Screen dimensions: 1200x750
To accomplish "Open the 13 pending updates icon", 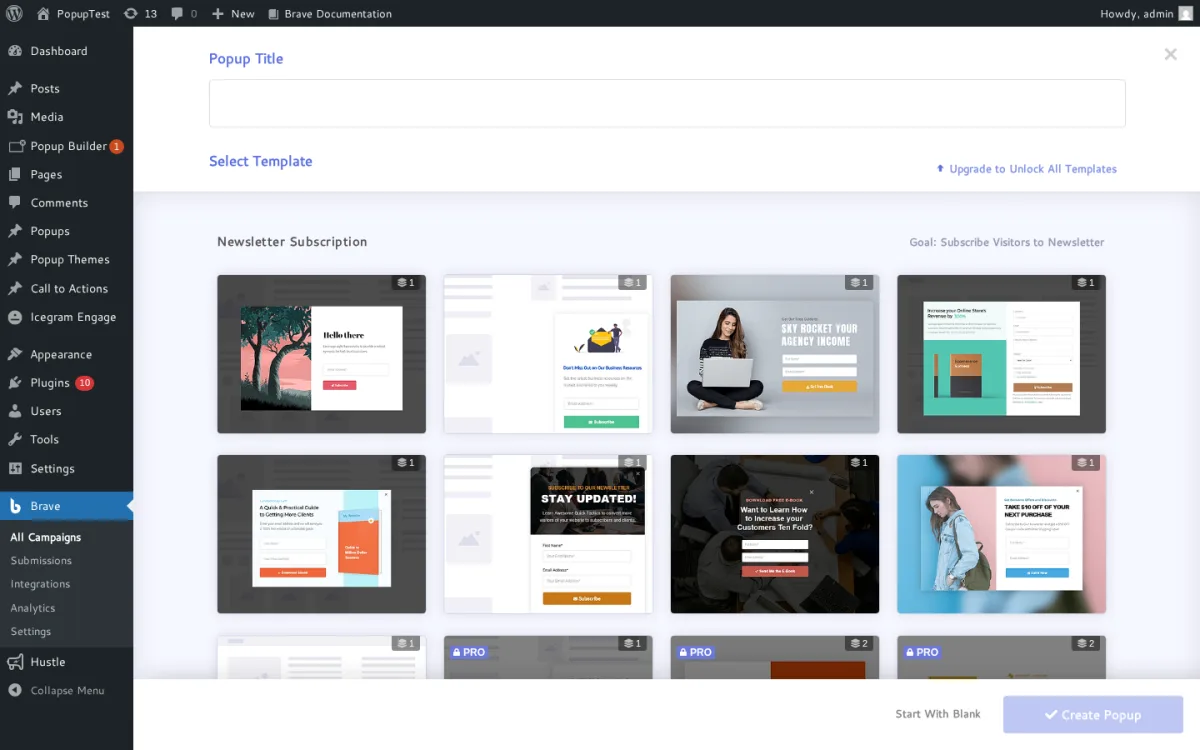I will coord(140,13).
